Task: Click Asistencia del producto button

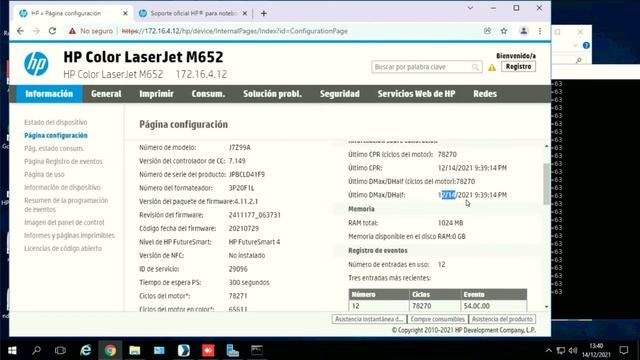Action: click(x=502, y=319)
